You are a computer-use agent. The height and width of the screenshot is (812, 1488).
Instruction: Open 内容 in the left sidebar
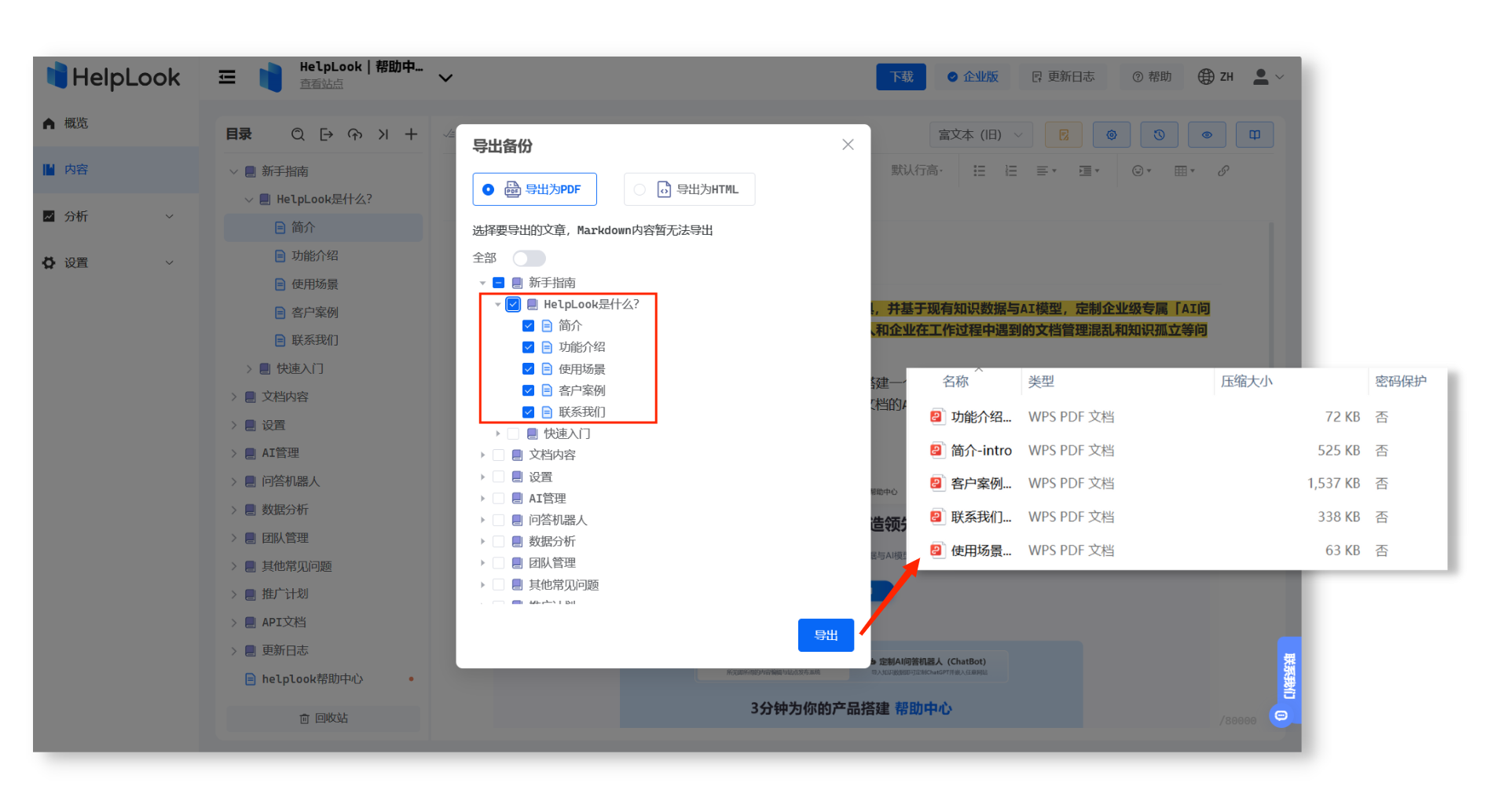115,170
